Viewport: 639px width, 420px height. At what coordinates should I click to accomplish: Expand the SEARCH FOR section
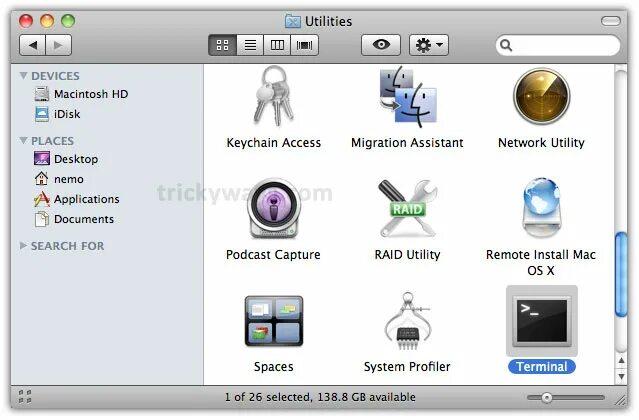(x=23, y=246)
